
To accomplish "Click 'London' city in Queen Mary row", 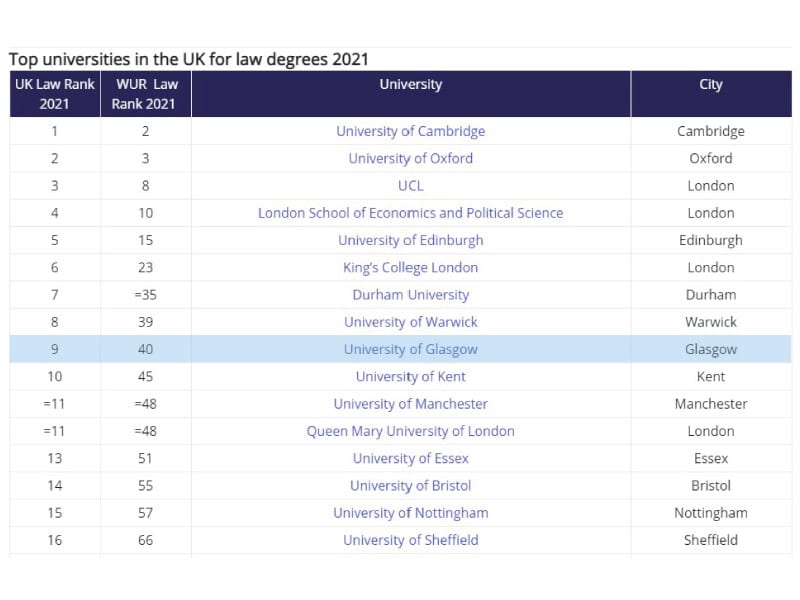I will coord(711,431).
